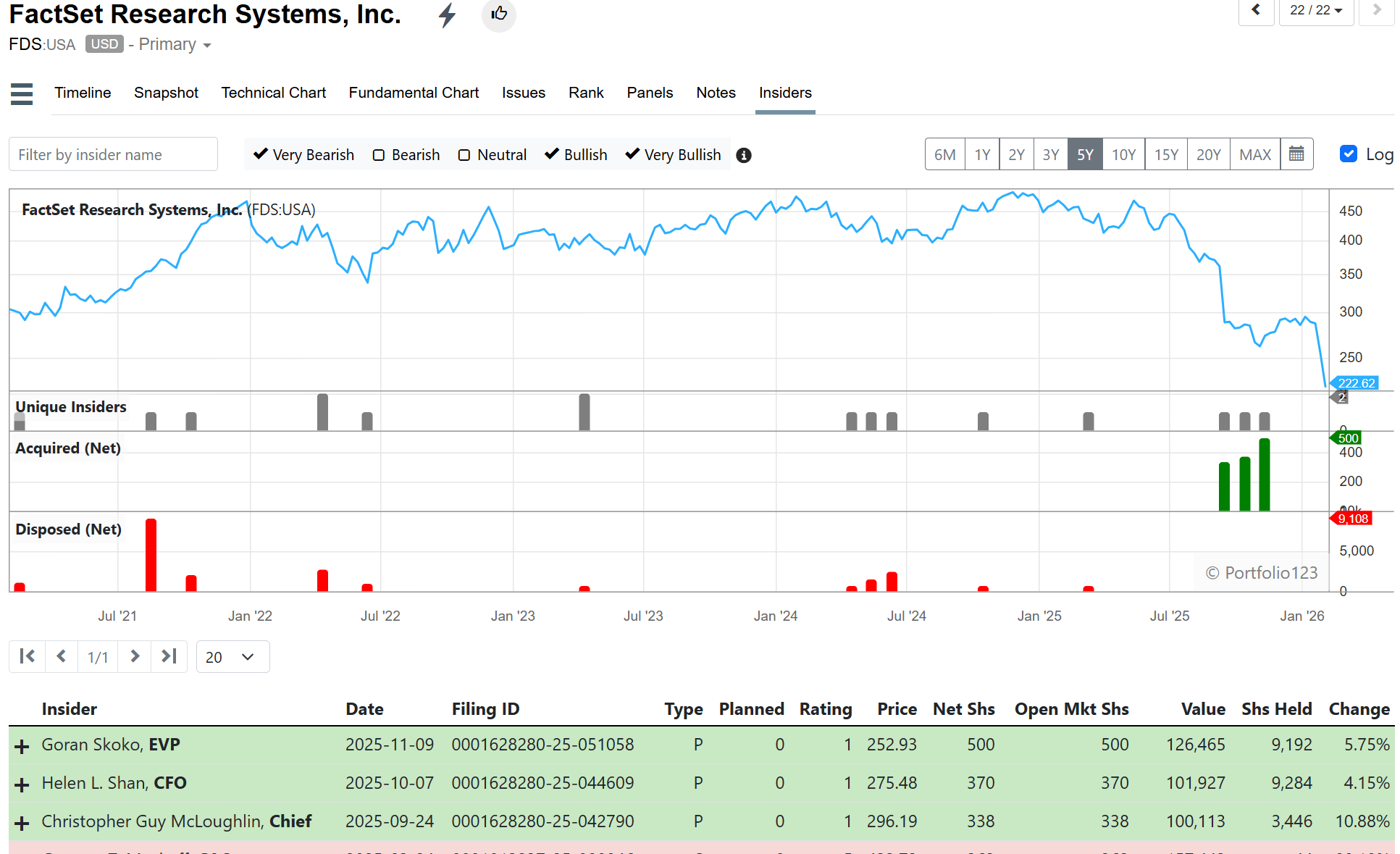Open the Primary listing dropdown

pos(174,45)
